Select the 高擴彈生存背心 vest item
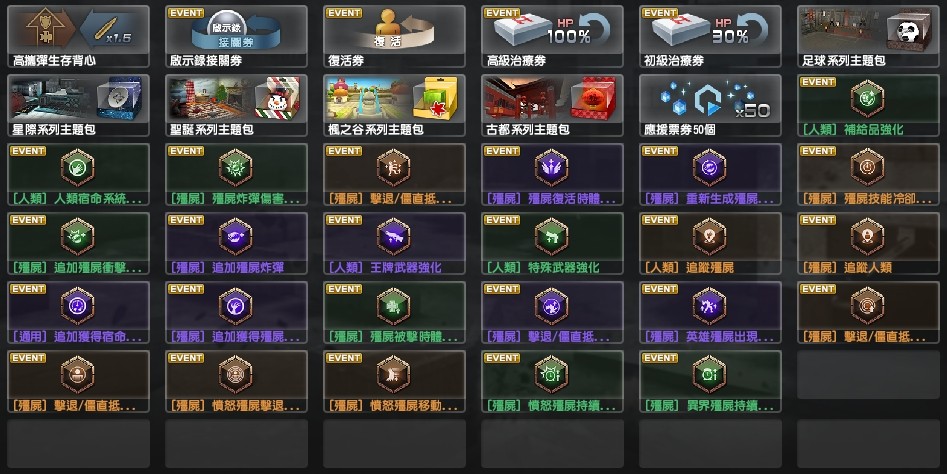 [79, 36]
